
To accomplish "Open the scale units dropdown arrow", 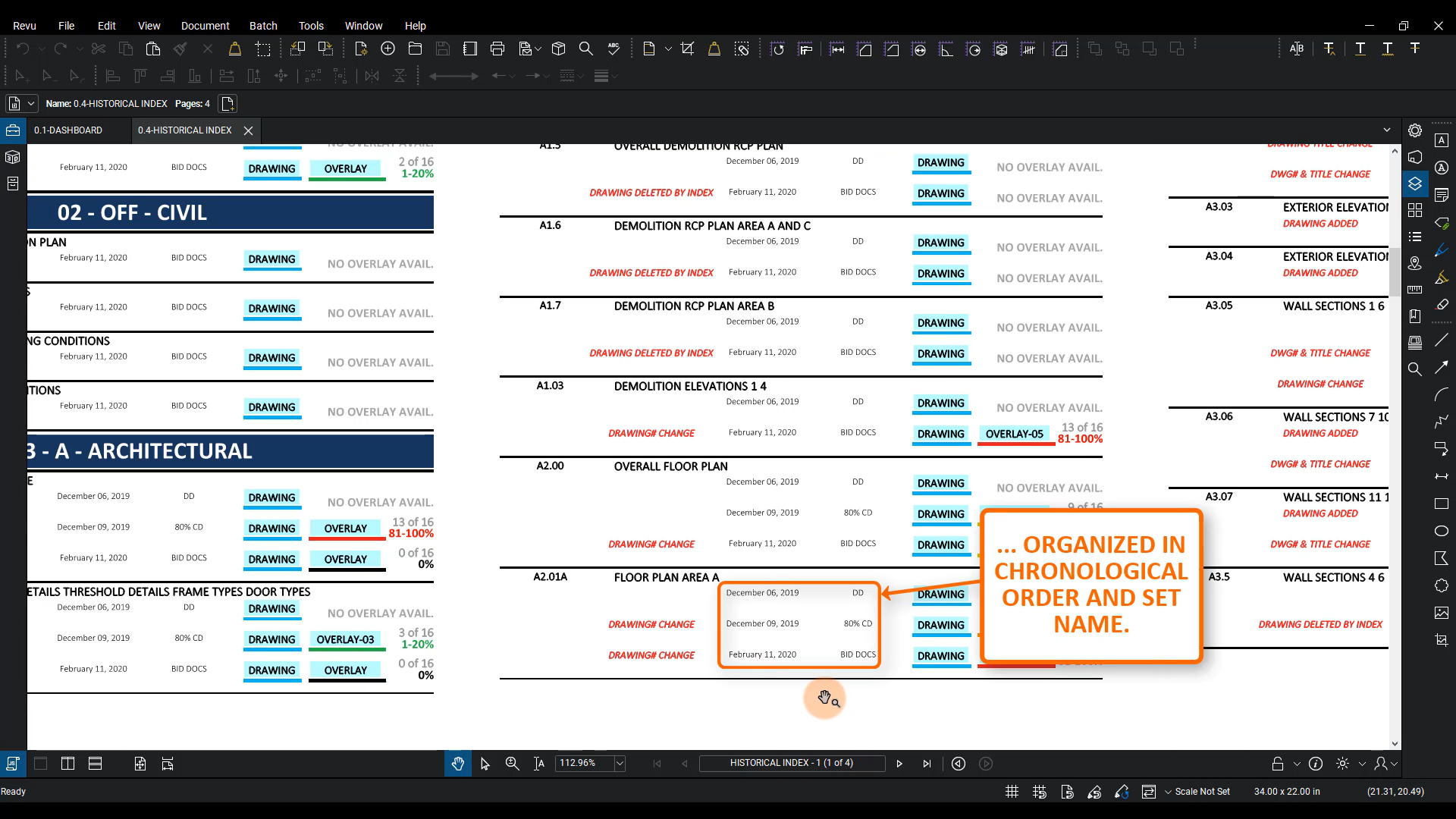I will (1168, 792).
